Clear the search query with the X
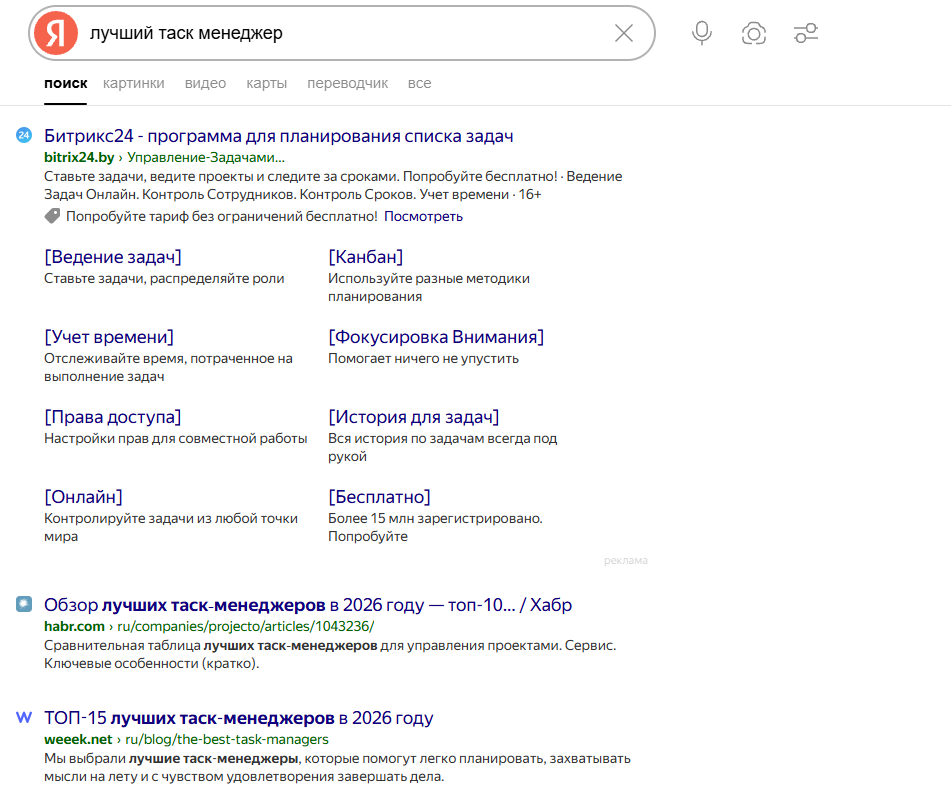 (623, 33)
